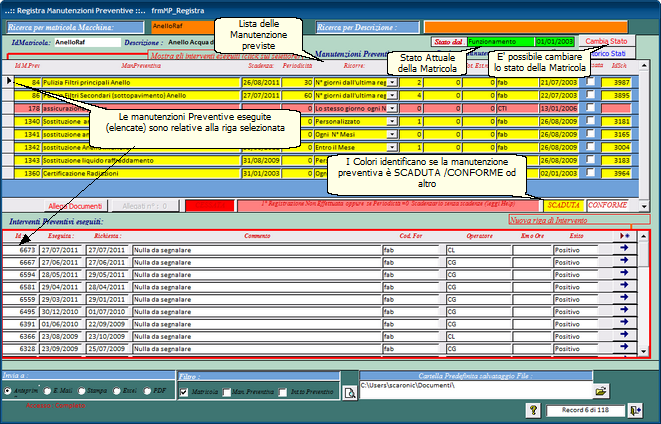
Task: Launch the print preview magnifier icon
Action: (x=350, y=393)
